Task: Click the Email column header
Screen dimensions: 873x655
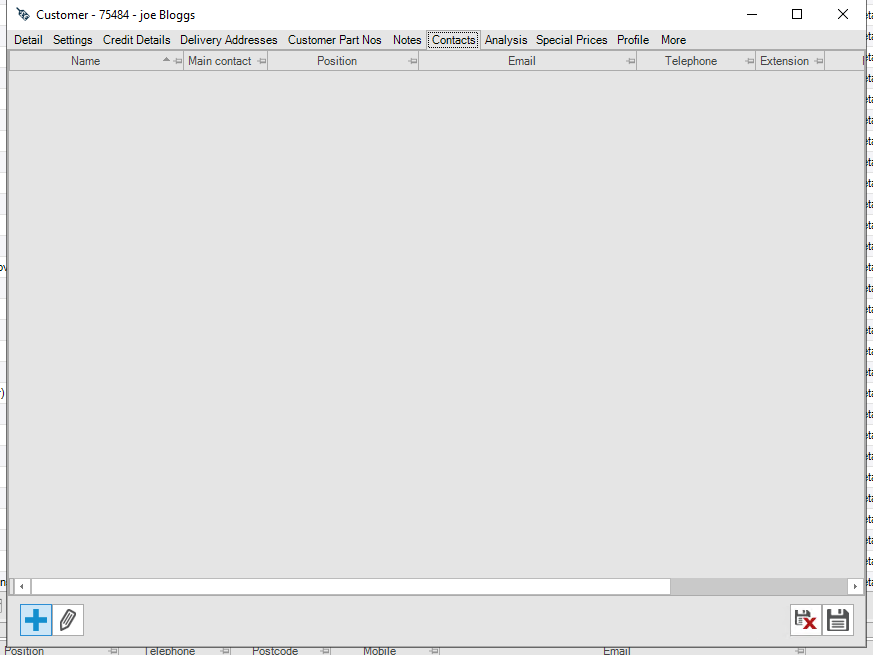Action: pyautogui.click(x=521, y=61)
